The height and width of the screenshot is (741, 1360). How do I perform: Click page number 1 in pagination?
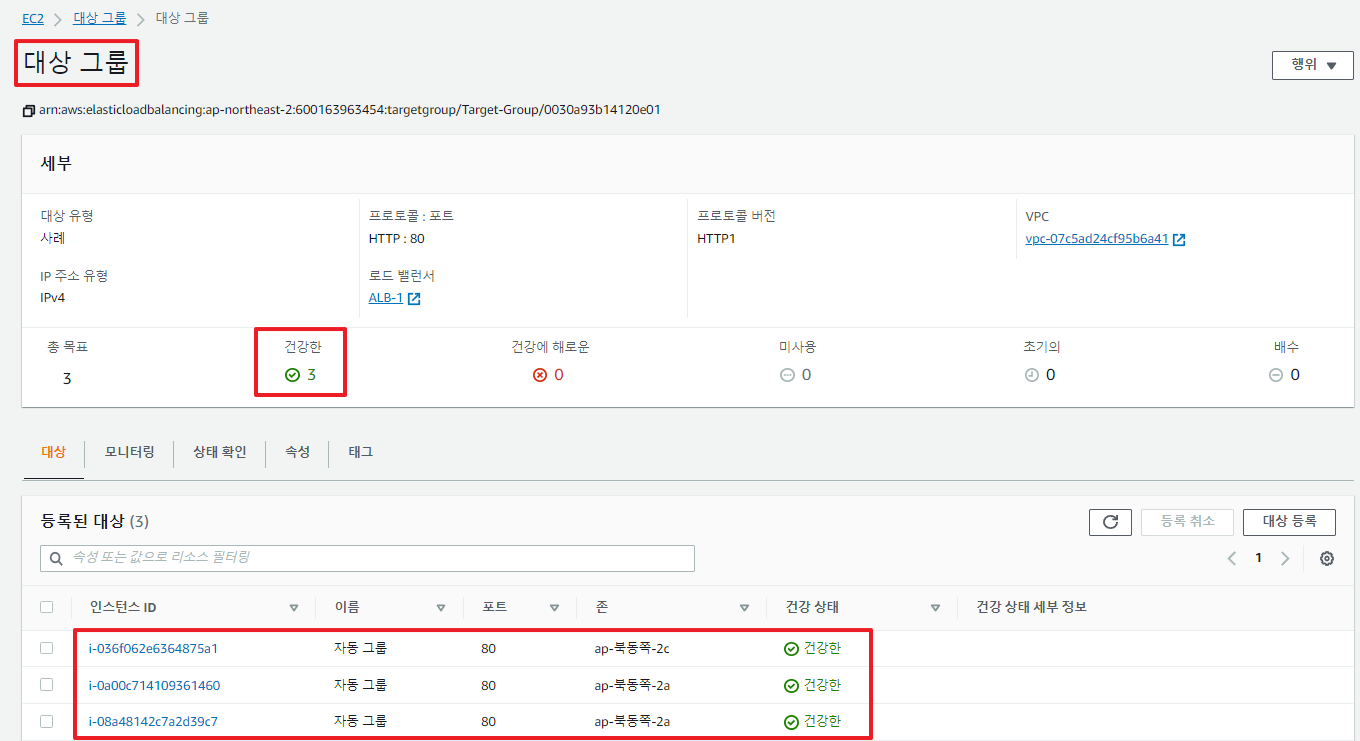pos(1258,558)
